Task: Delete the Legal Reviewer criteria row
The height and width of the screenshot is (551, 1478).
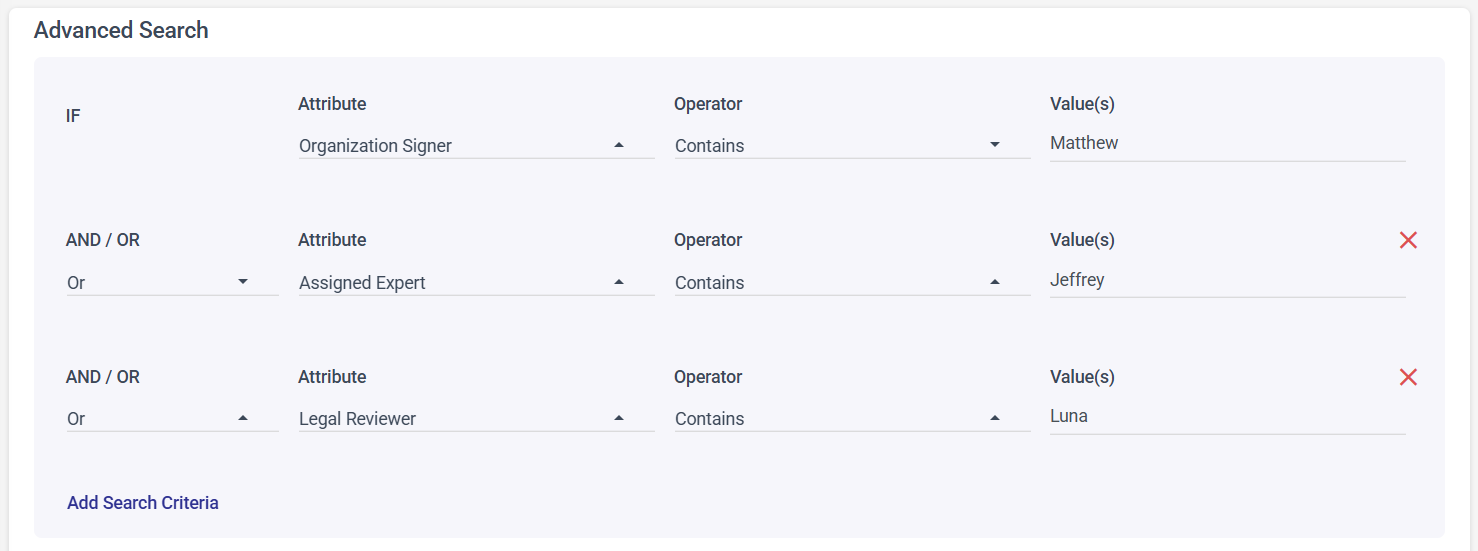Action: coord(1408,377)
